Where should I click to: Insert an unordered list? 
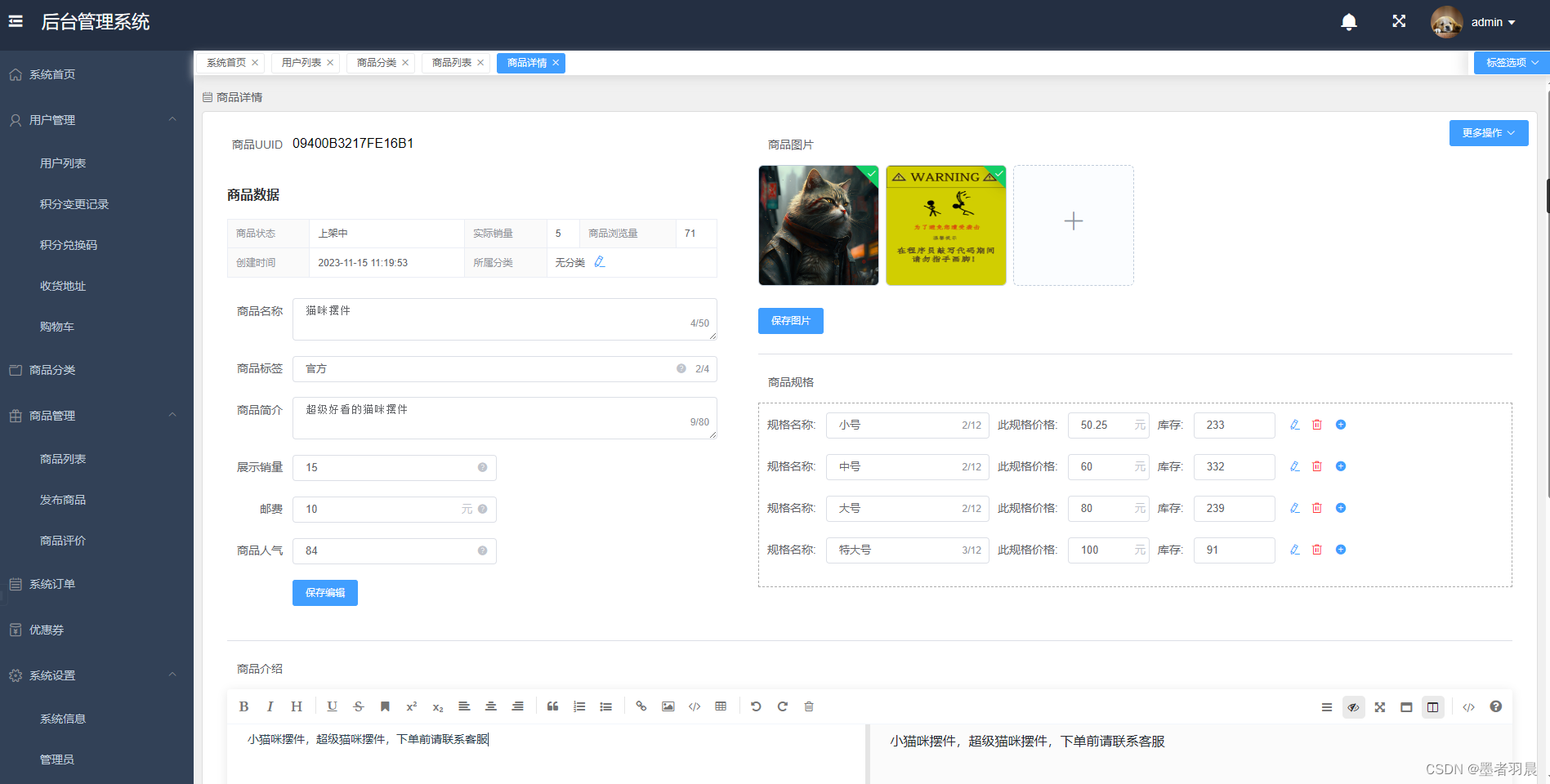(x=605, y=706)
